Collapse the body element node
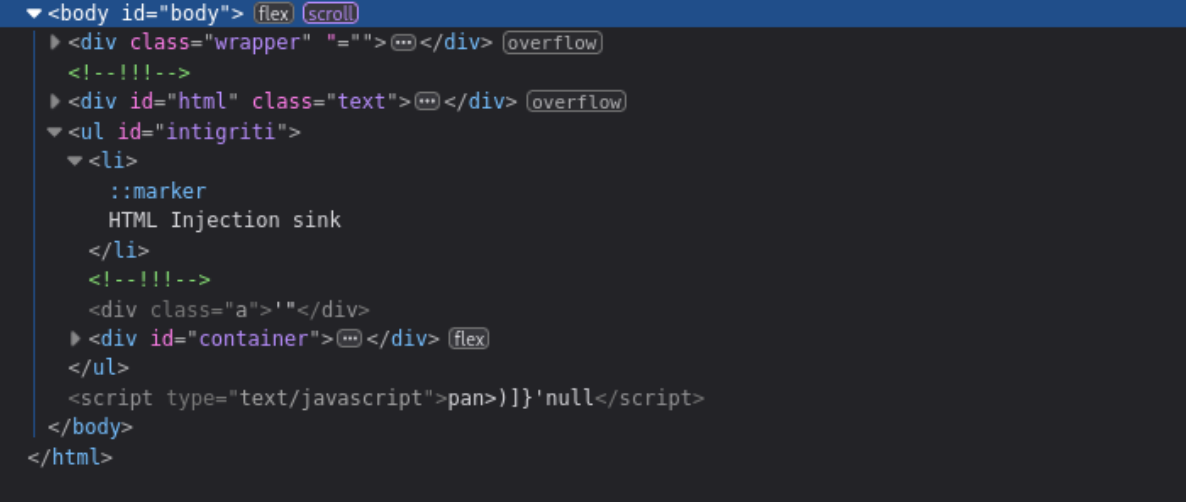Screen dimensions: 1186x502 point(33,13)
